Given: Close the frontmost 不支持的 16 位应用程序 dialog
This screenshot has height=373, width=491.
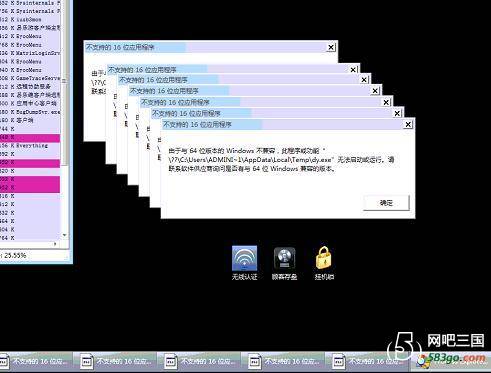Looking at the screenshot, I should pos(408,124).
